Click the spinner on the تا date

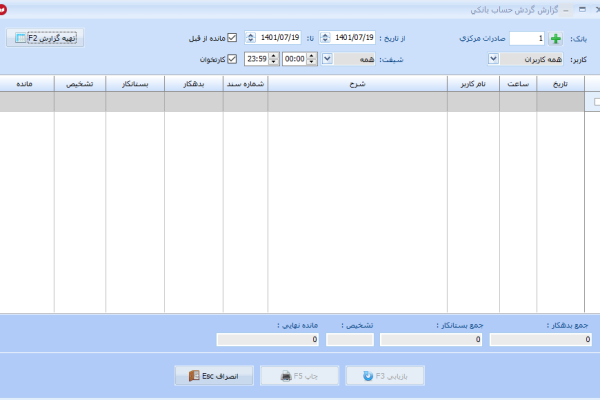250,38
